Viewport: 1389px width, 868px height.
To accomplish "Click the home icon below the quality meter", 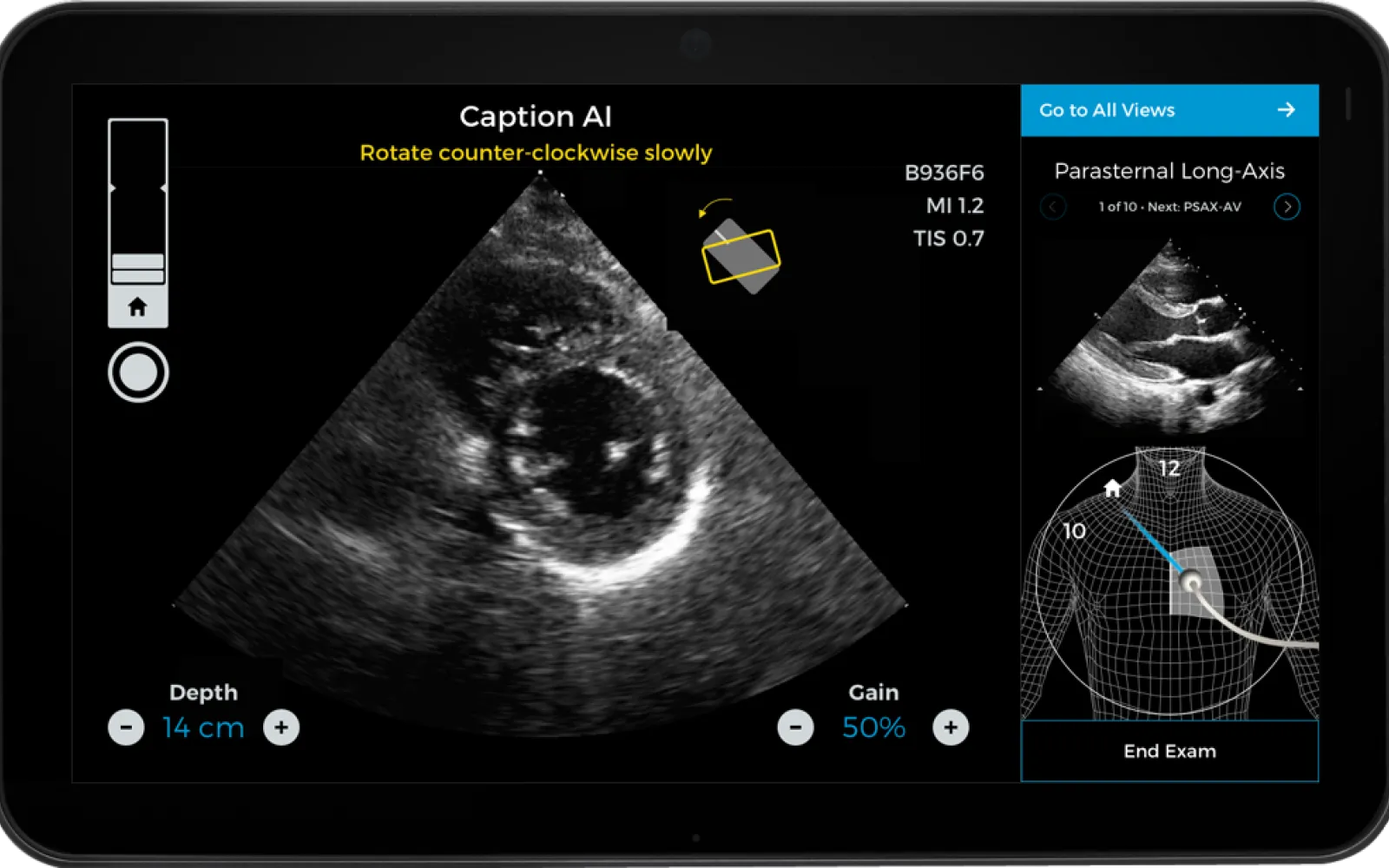I will coord(137,307).
